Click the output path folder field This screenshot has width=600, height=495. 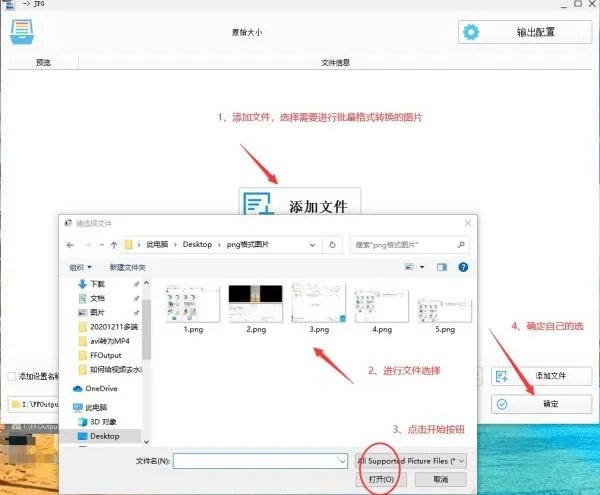[x=33, y=404]
